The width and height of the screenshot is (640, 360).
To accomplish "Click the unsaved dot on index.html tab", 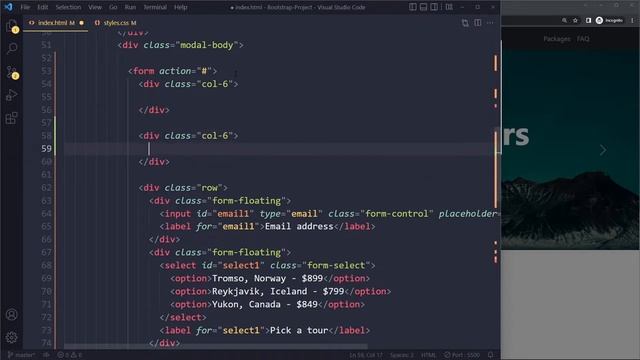I will (x=82, y=23).
